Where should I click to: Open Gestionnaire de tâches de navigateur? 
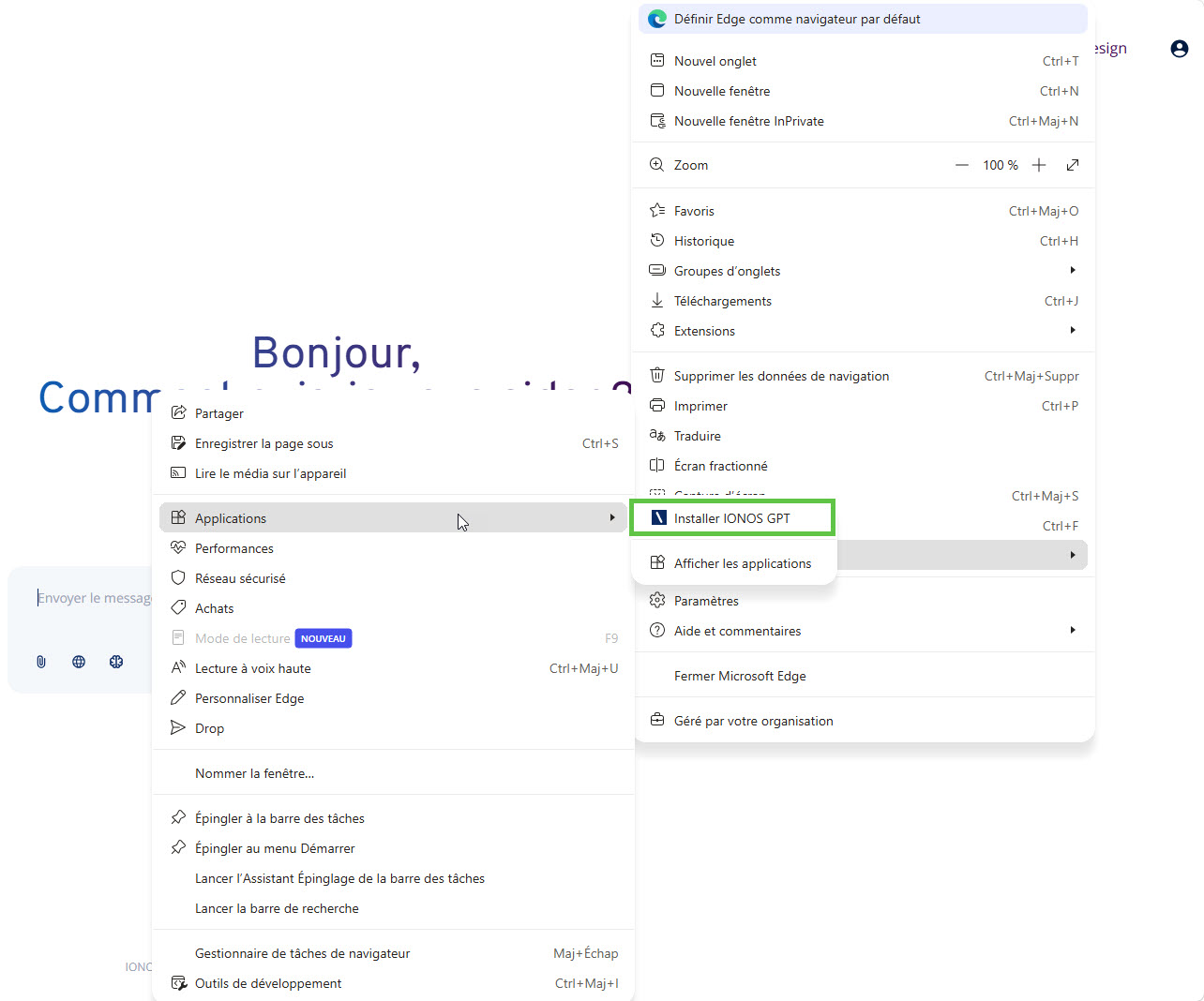pos(393,953)
